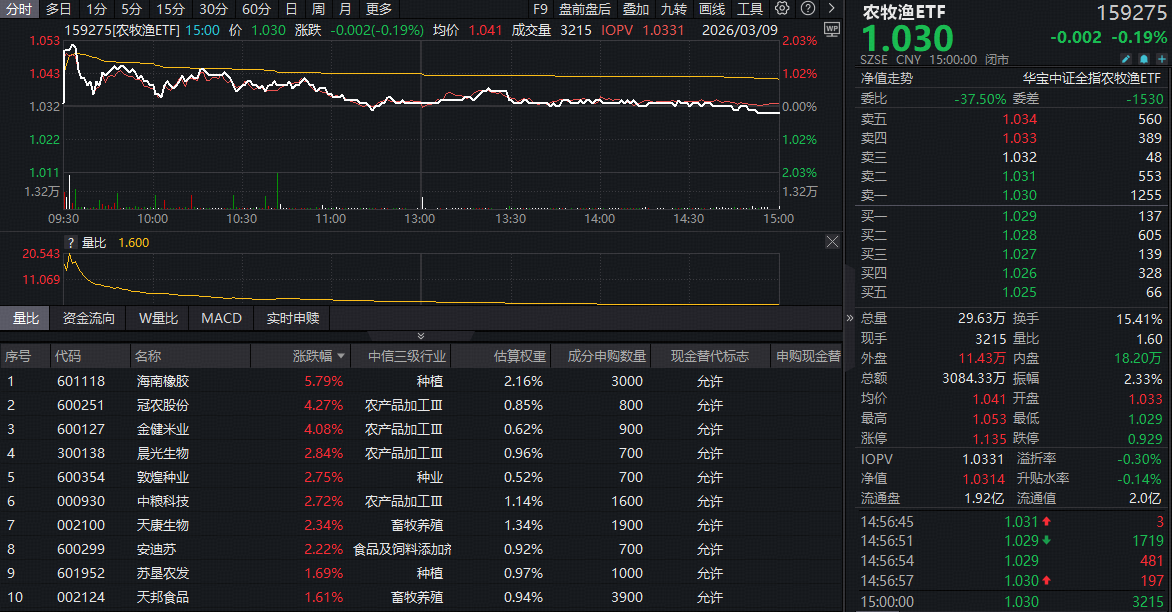
Task: Toggle the 叠加 overlay option
Action: click(x=635, y=9)
